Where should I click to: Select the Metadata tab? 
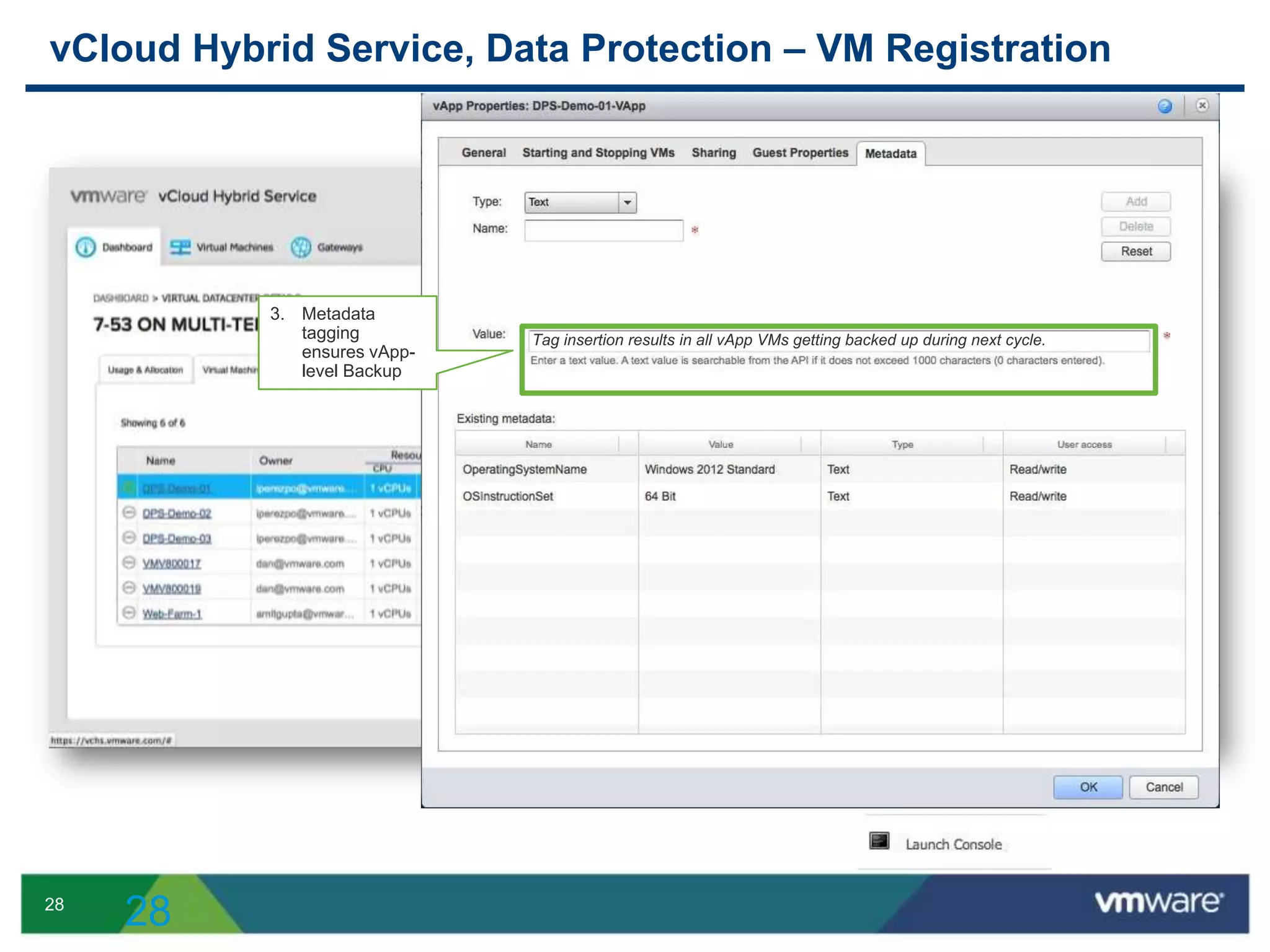click(890, 154)
